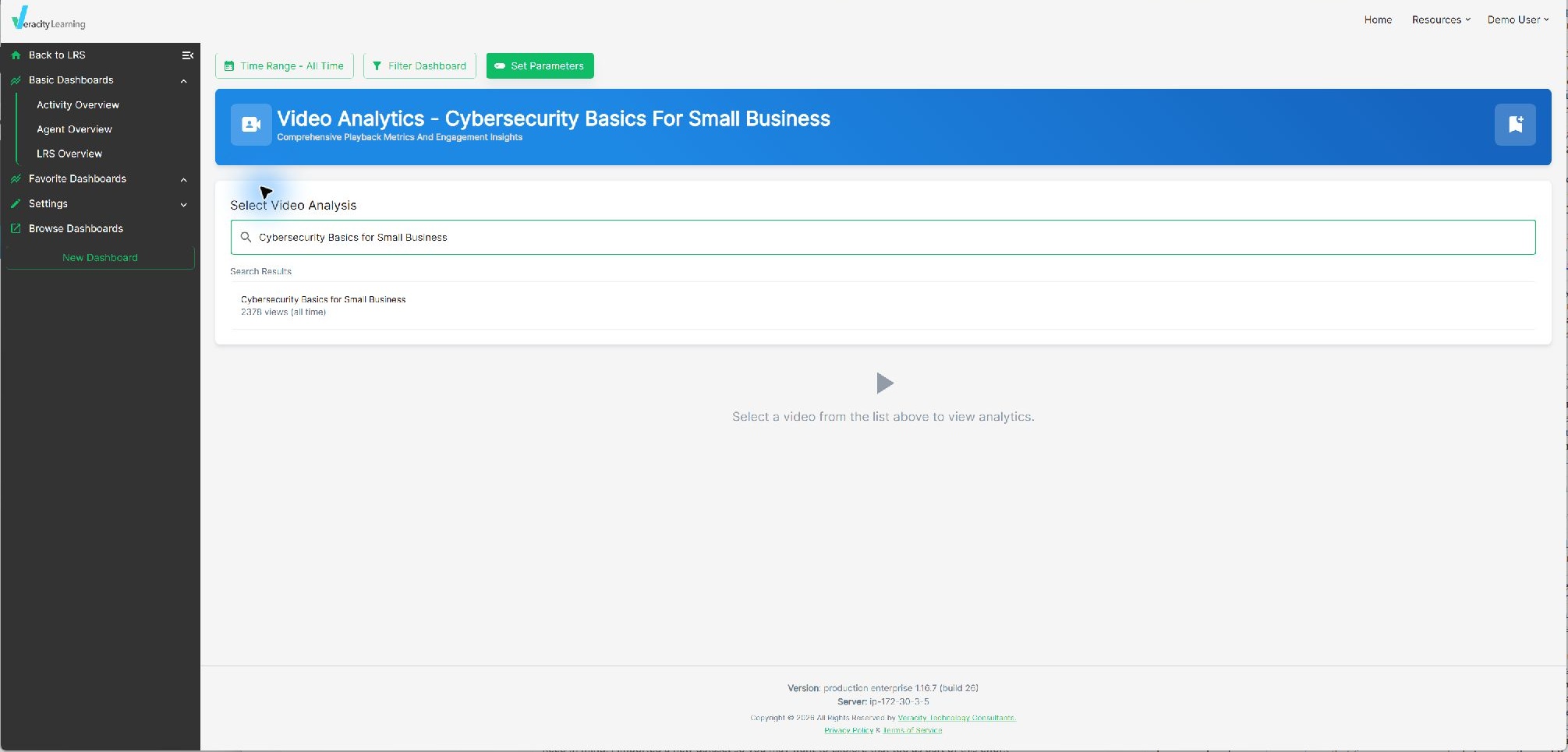Click the home icon beside Back to LRS

point(16,55)
